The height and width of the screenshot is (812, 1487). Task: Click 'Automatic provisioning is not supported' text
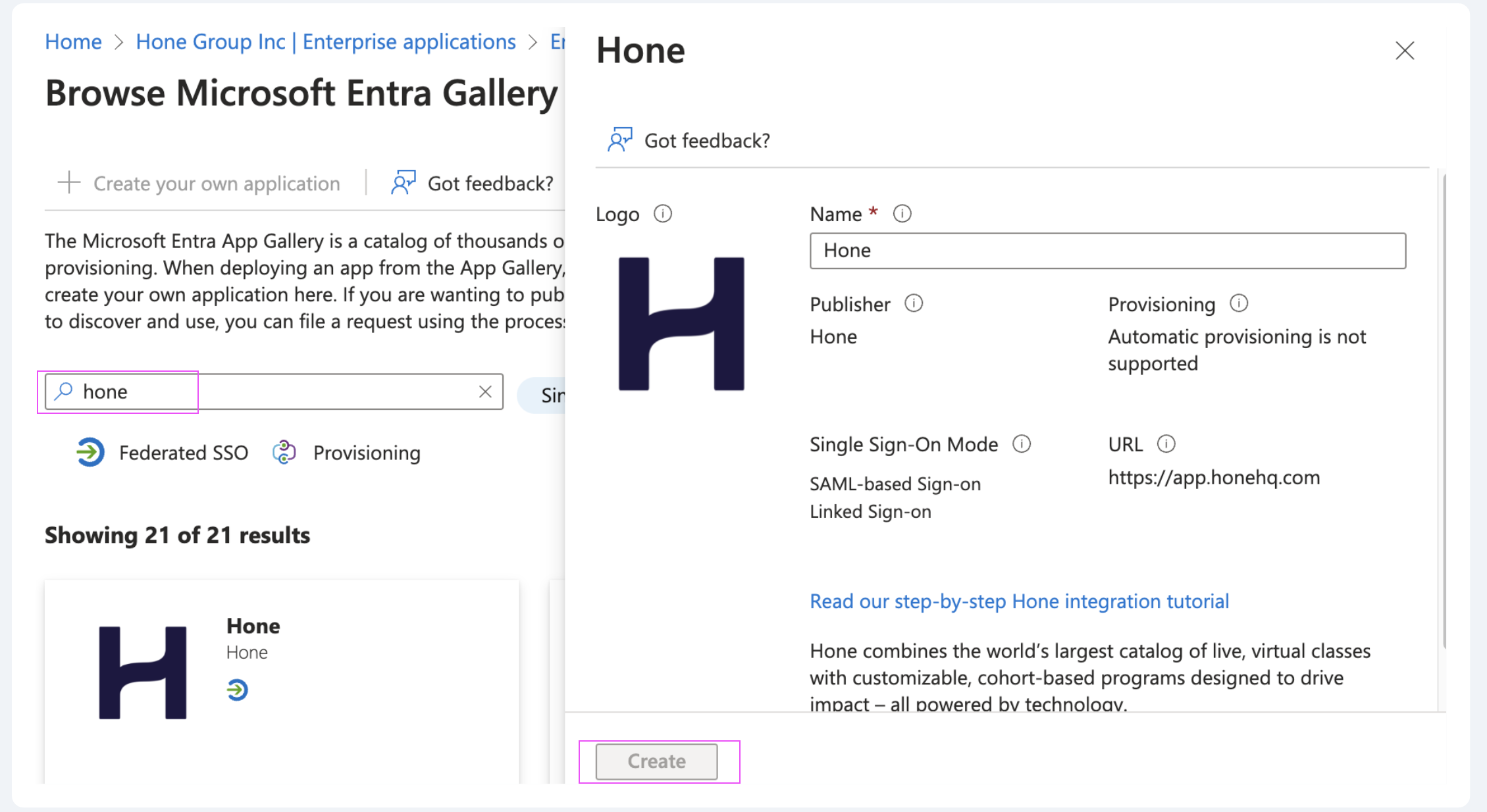point(1237,350)
